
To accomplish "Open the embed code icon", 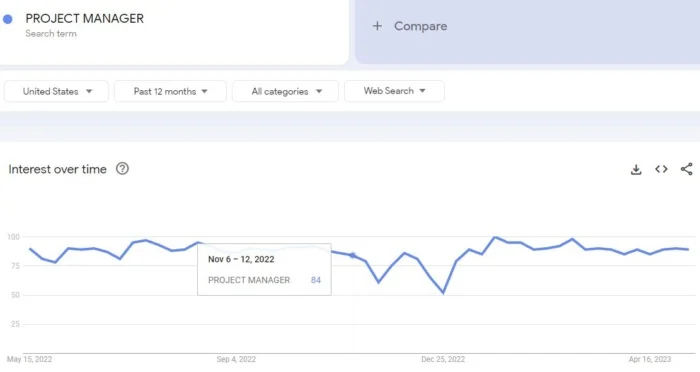I will (661, 169).
